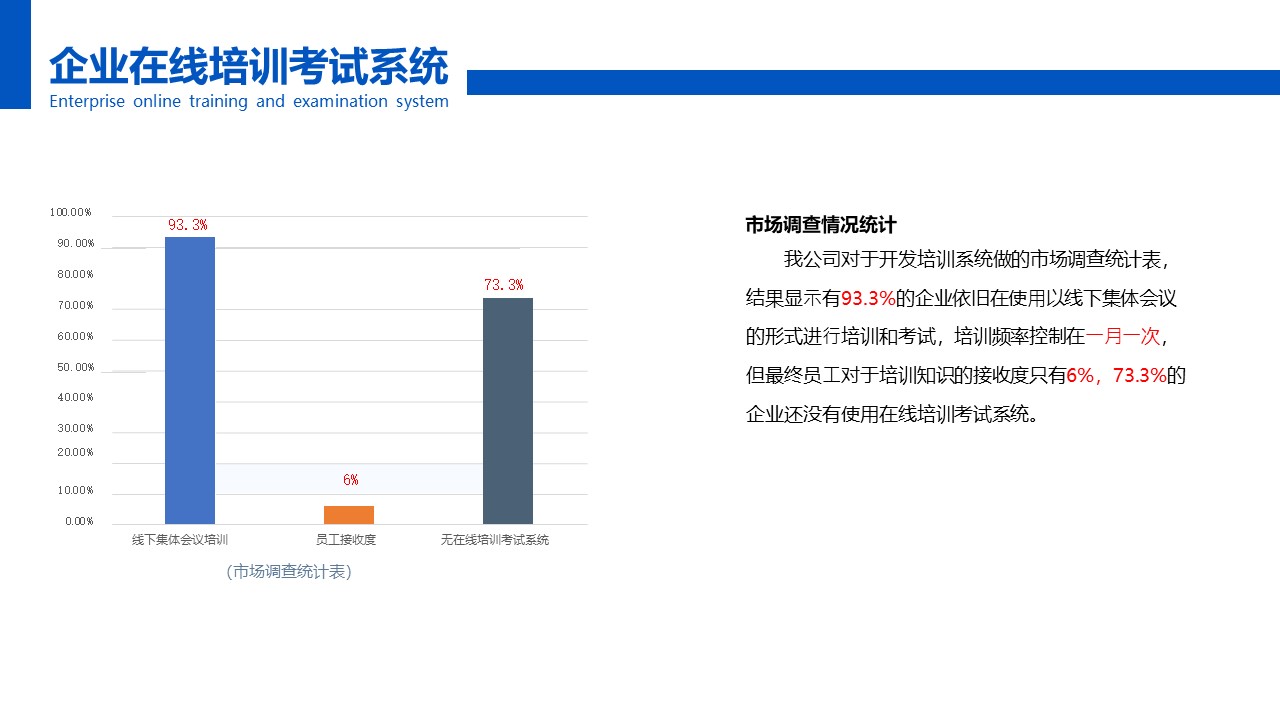Click the y-axis value 90.00%
This screenshot has width=1280, height=720.
[x=76, y=243]
